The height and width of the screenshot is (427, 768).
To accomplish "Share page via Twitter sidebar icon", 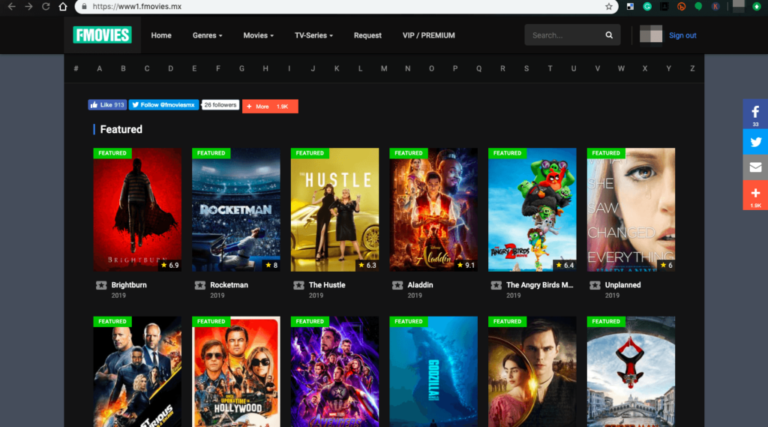I will tap(755, 141).
